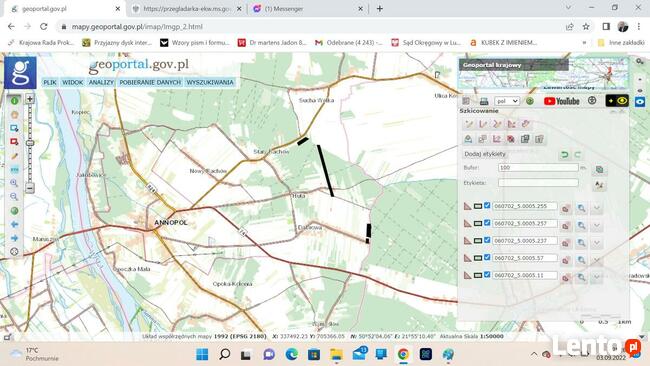Click the Dodaj etykiety button
Viewport: 650px width, 366px height.
tap(485, 154)
